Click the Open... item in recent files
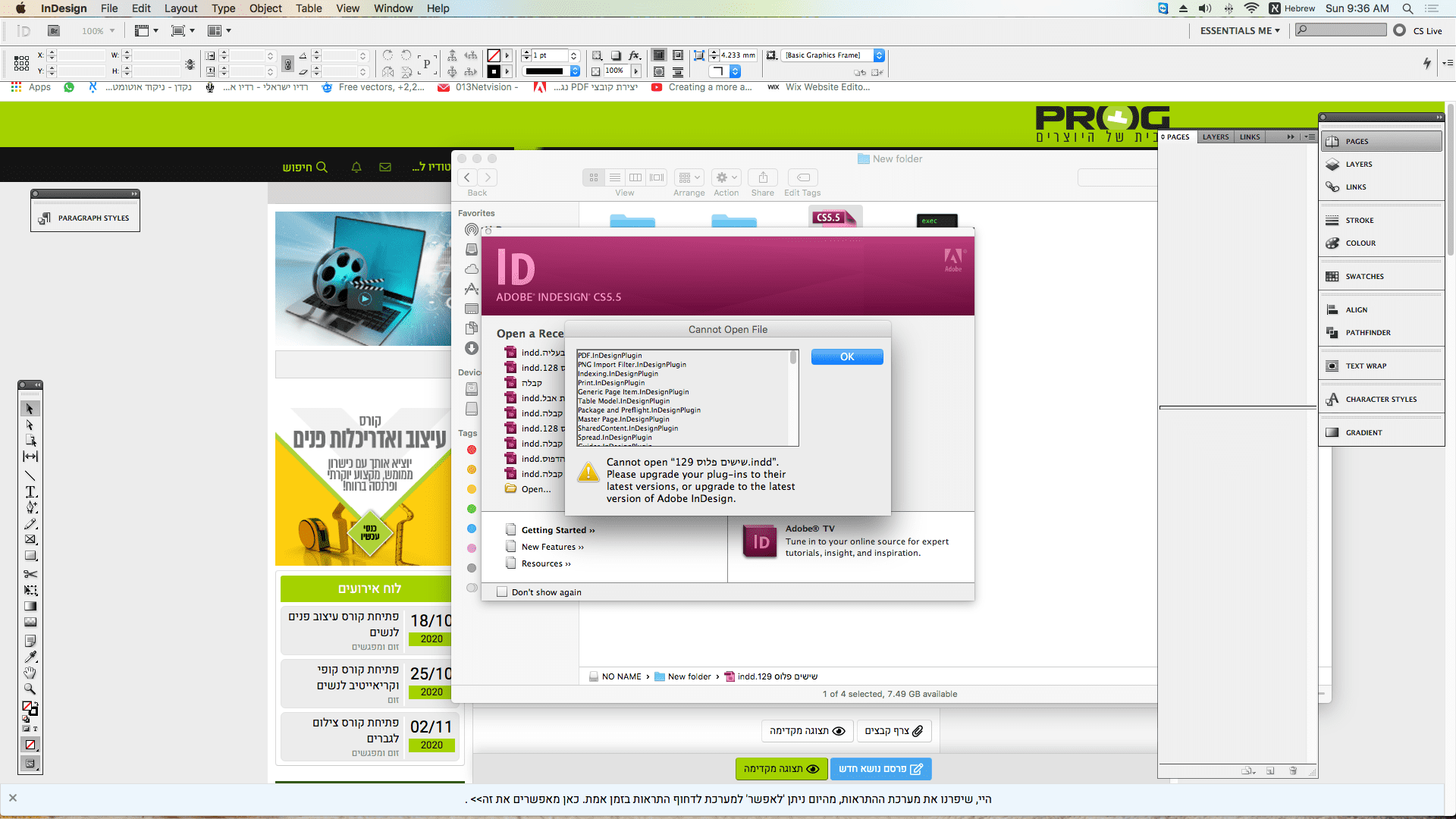This screenshot has height=819, width=1456. coord(535,489)
